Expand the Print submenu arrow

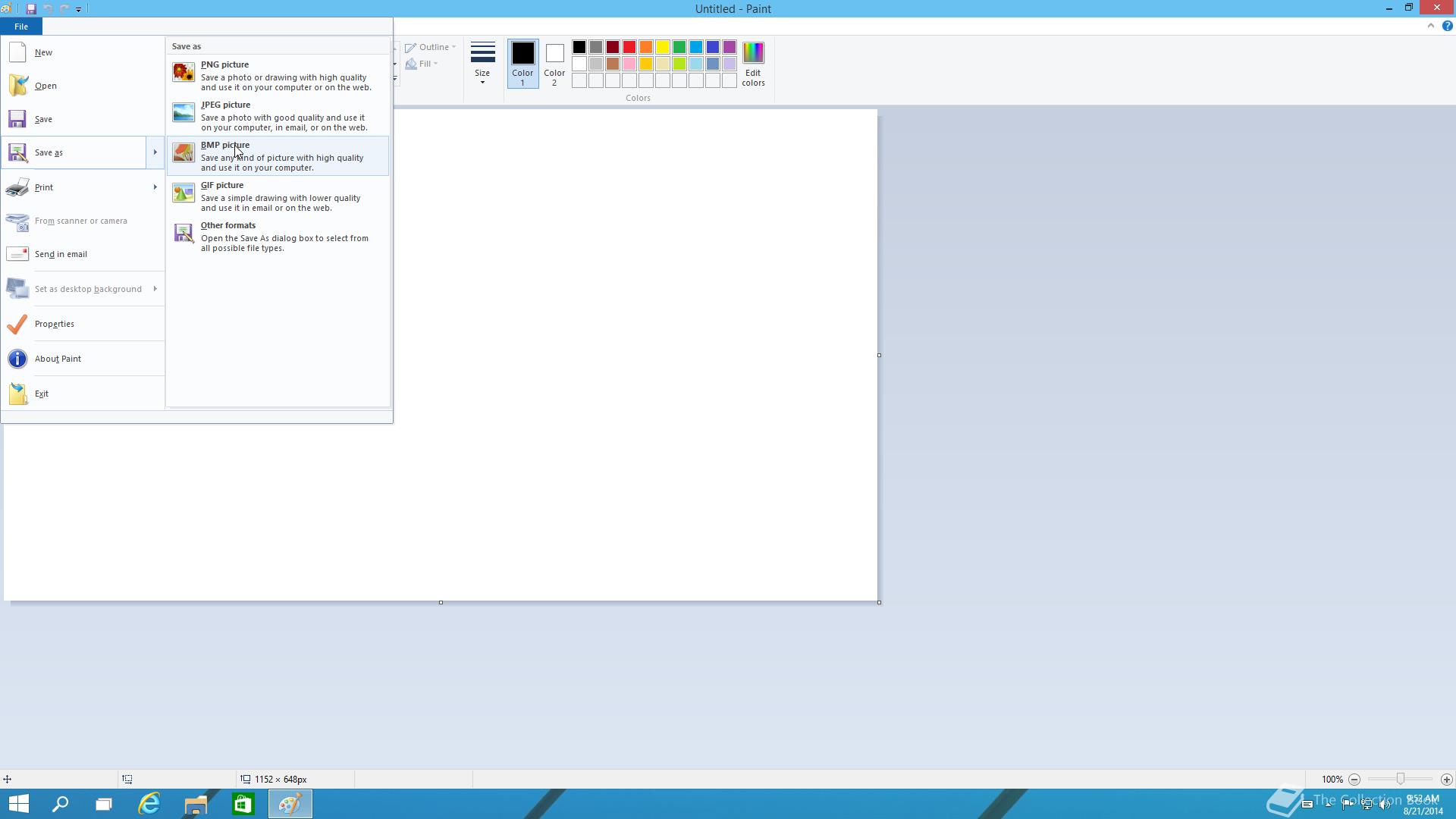pos(155,187)
